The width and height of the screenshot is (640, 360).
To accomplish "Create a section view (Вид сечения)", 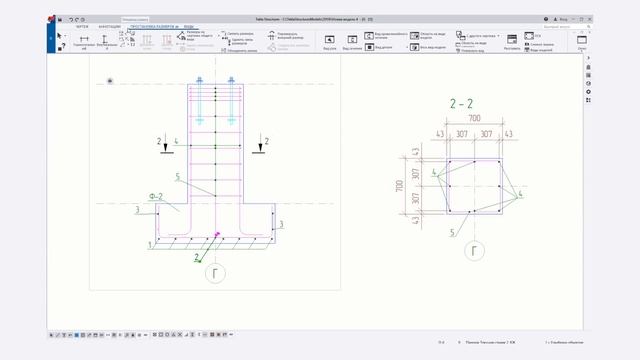I will (352, 42).
